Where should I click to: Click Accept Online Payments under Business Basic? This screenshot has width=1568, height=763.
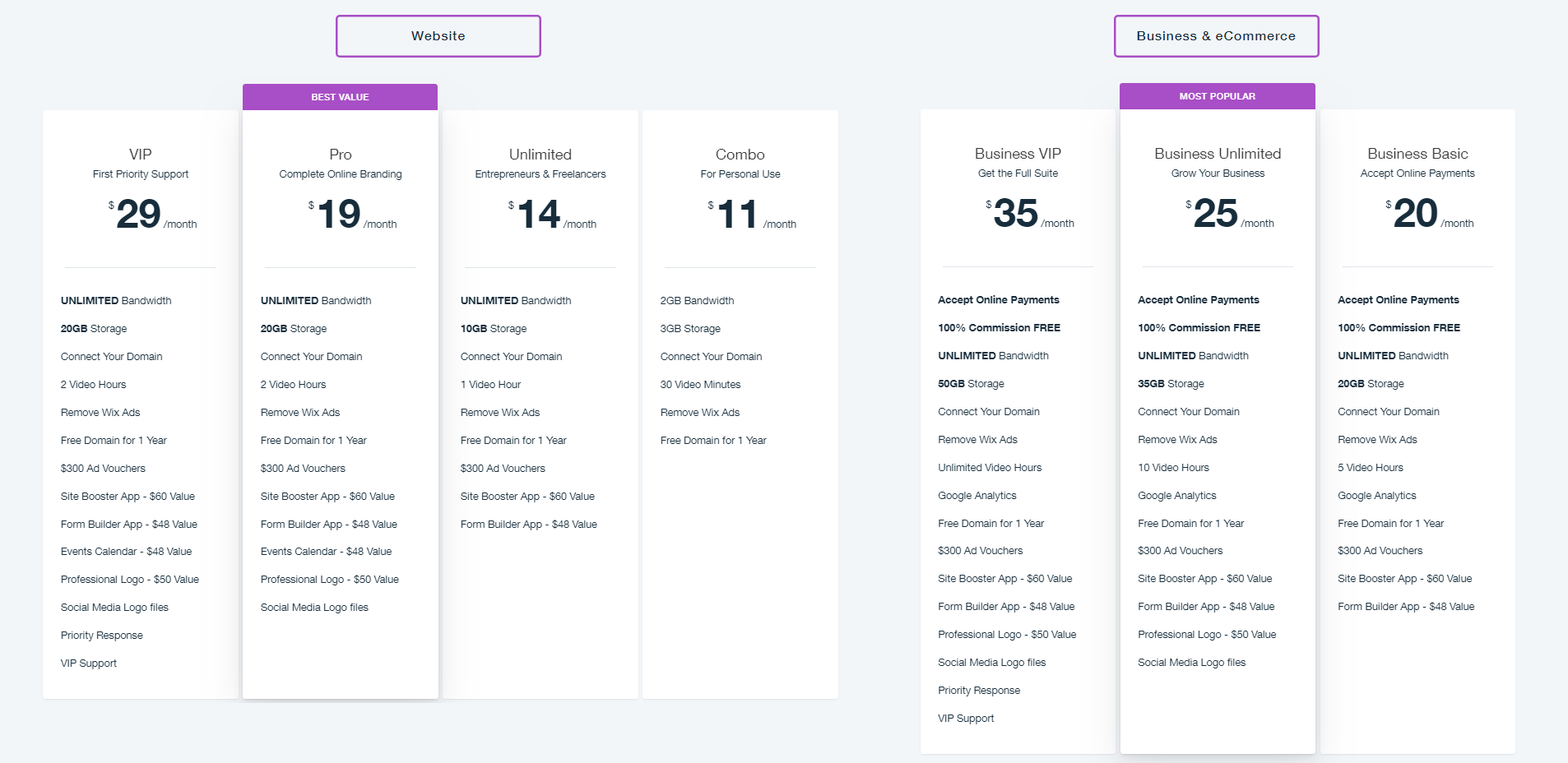tap(1398, 299)
